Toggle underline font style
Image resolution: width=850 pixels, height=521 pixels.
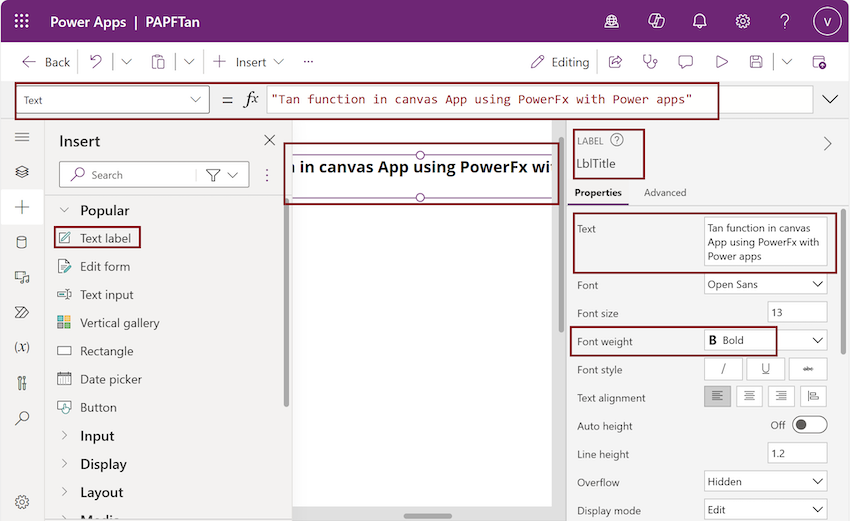(765, 369)
